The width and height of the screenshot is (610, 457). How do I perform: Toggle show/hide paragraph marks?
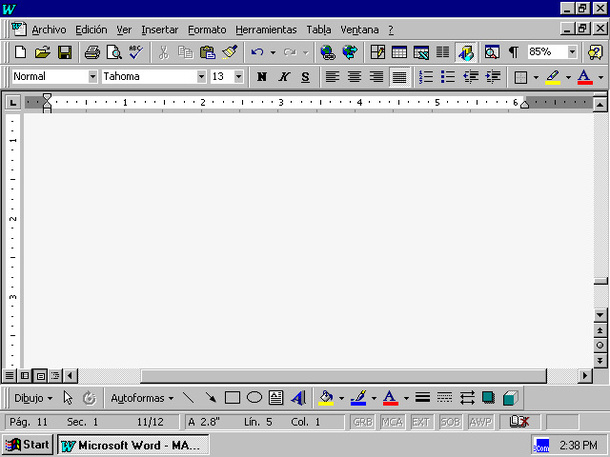click(x=514, y=52)
